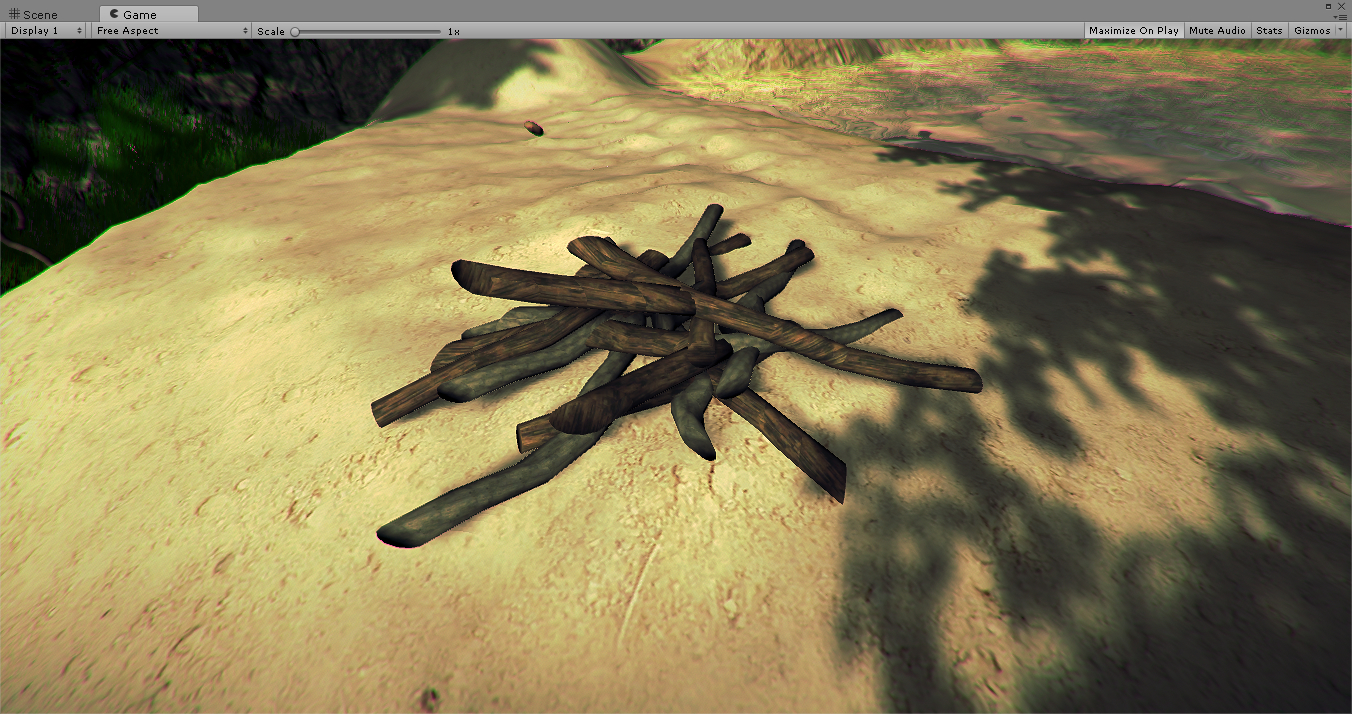The width and height of the screenshot is (1352, 714).
Task: Click the Scale slider knob icon
Action: point(293,31)
